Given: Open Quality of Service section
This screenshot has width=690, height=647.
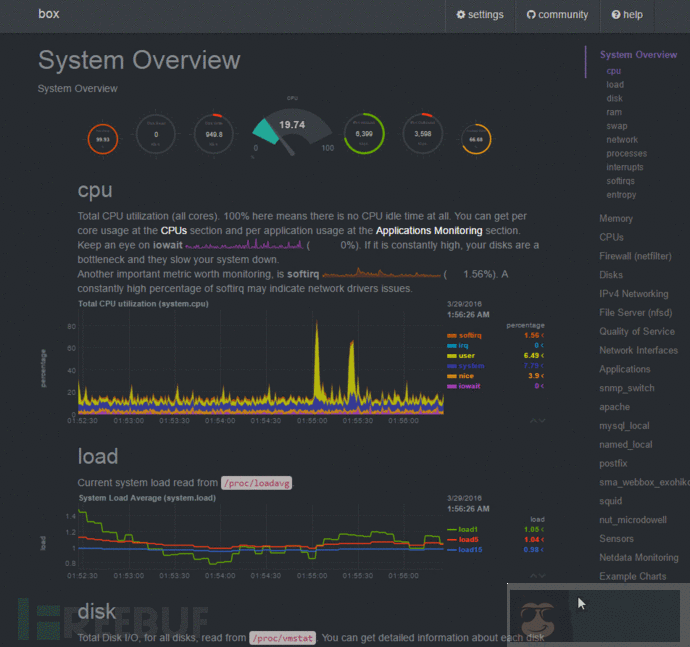Looking at the screenshot, I should [637, 331].
